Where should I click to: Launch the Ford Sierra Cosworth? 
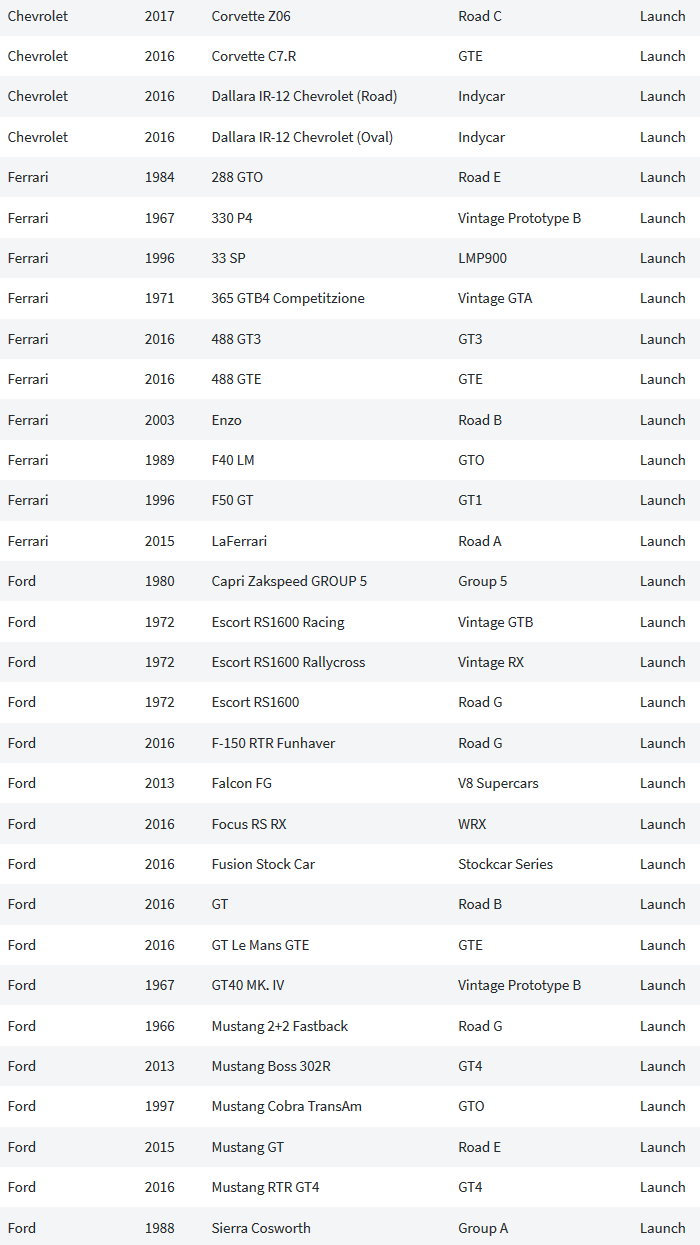pyautogui.click(x=662, y=1228)
